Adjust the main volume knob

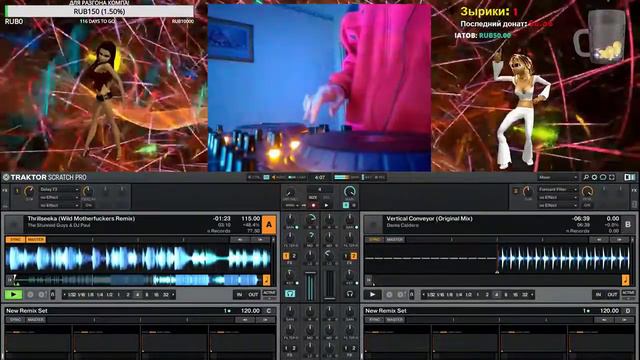[x=349, y=191]
